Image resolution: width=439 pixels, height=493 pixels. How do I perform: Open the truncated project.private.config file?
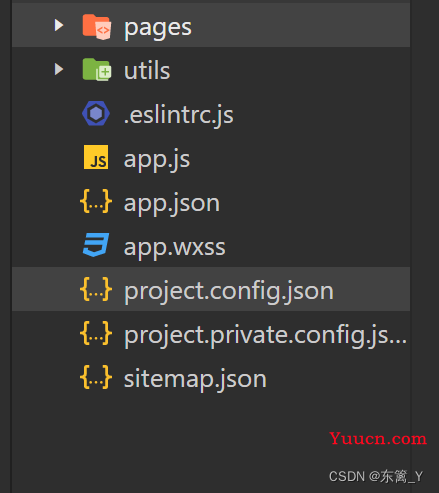point(265,336)
